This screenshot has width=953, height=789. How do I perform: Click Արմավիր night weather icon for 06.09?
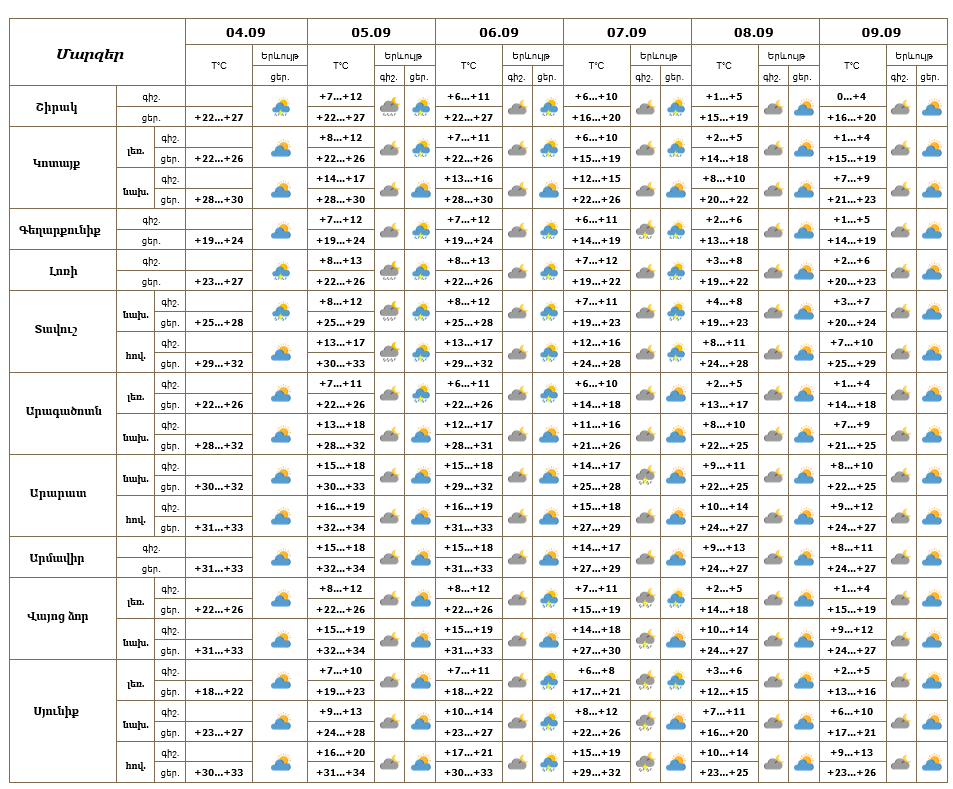(x=517, y=558)
